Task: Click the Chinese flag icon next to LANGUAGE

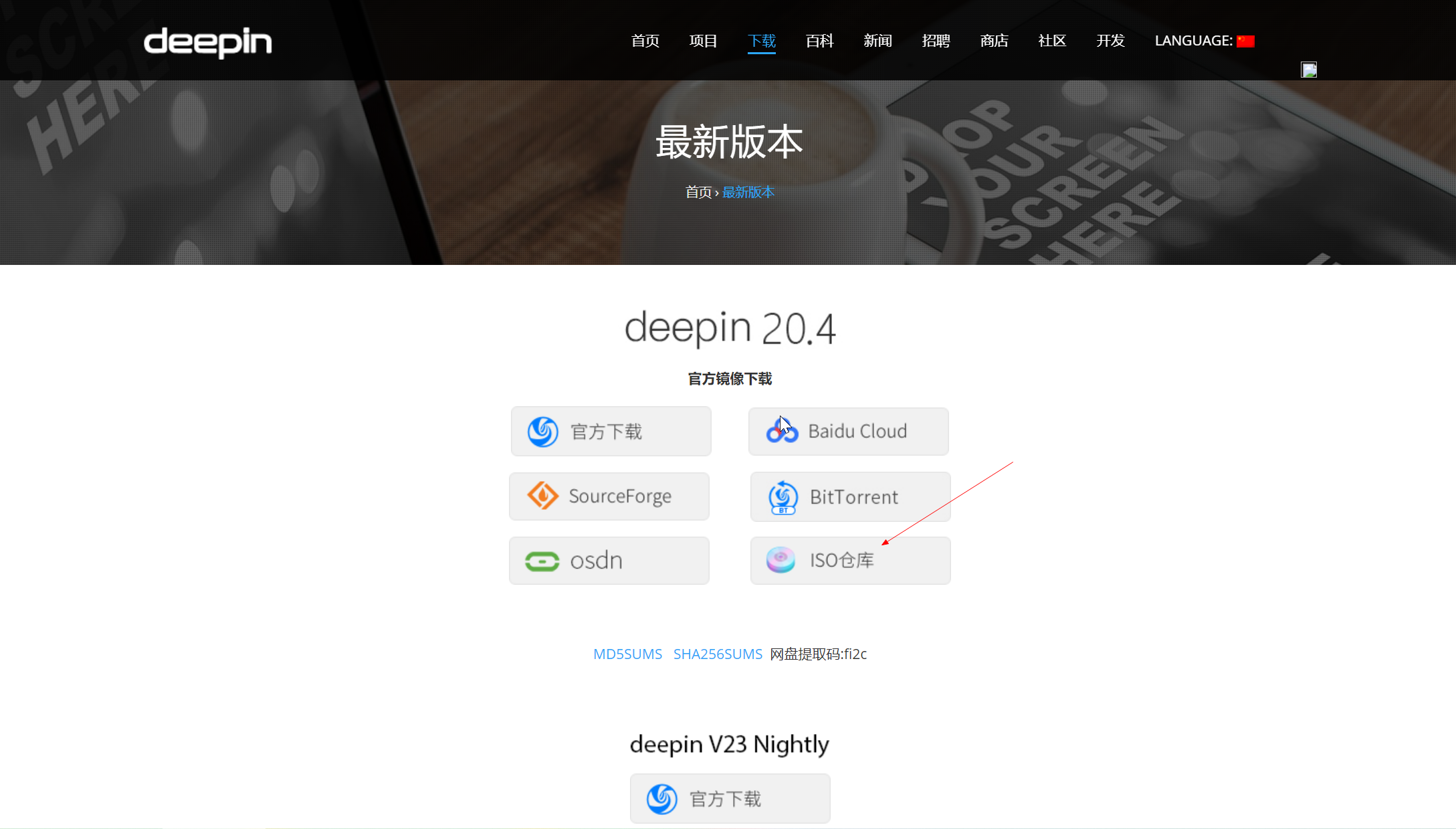Action: tap(1245, 40)
